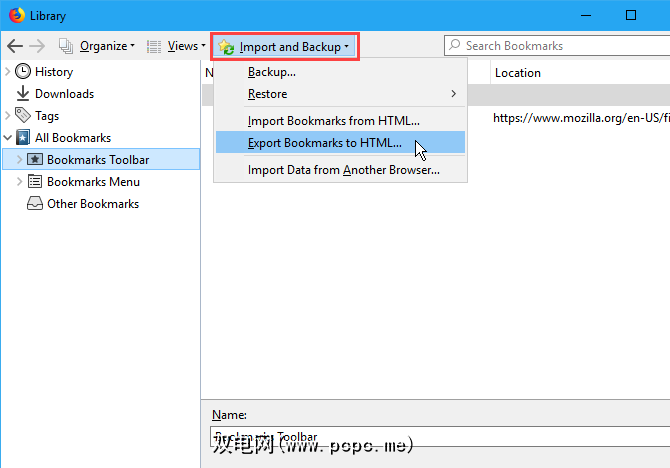Viewport: 670px width, 468px height.
Task: Collapse the All Bookmarks node
Action: (8, 138)
